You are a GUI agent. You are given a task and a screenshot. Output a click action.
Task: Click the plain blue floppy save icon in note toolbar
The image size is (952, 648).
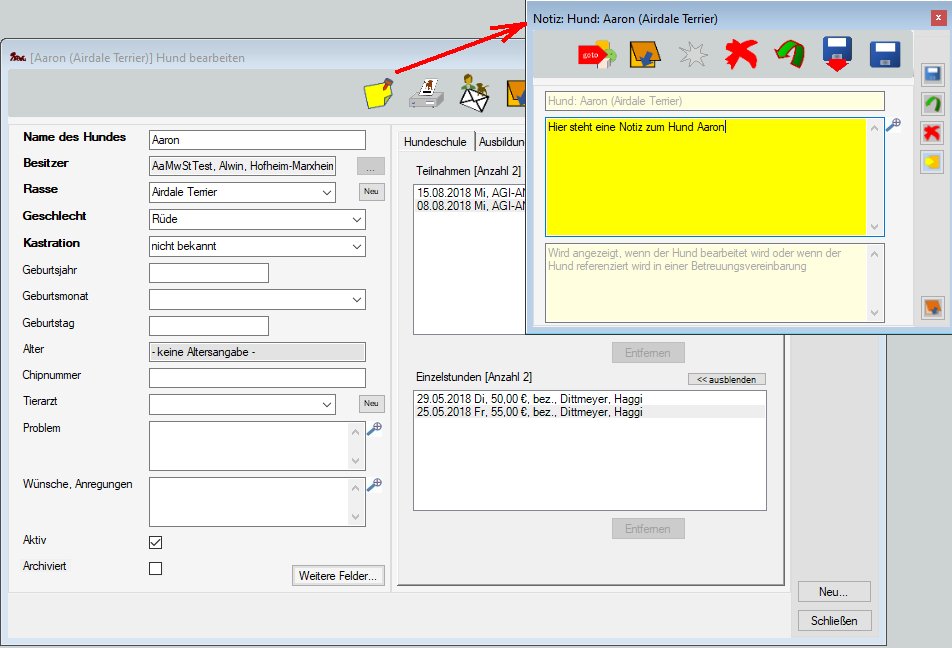coord(885,54)
